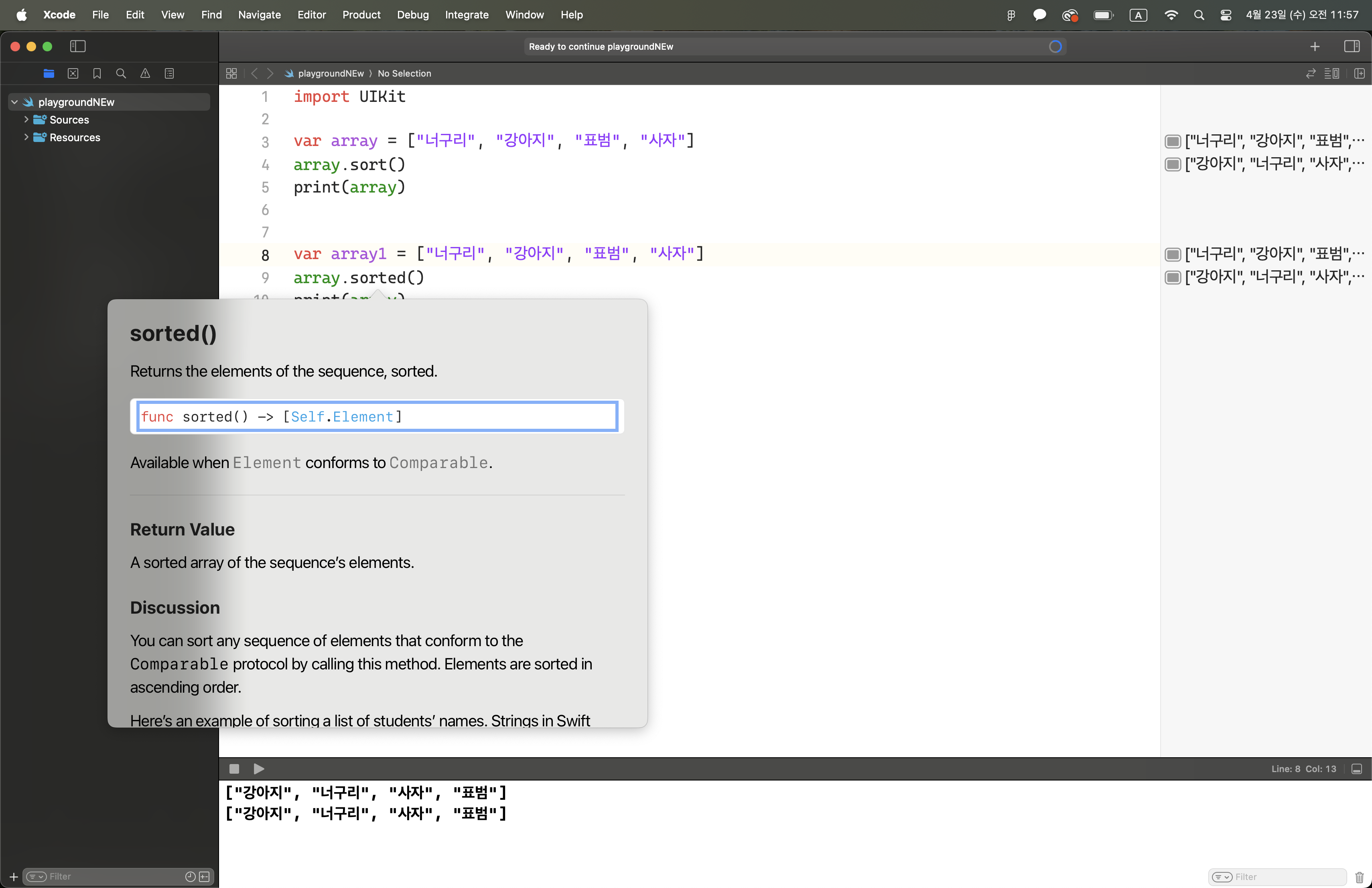Screen dimensions: 1372x888
Task: Toggle the right inspector panel
Action: 1352,46
